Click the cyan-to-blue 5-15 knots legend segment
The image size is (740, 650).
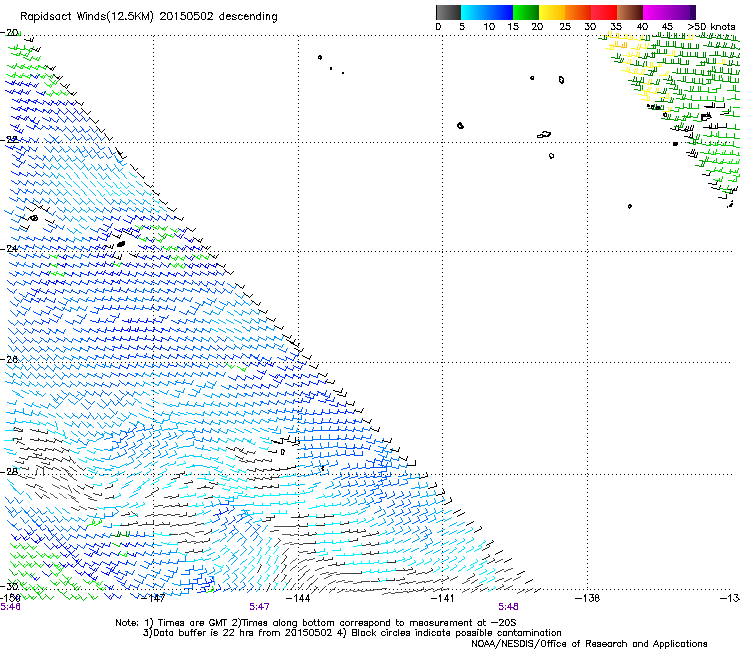pos(487,12)
